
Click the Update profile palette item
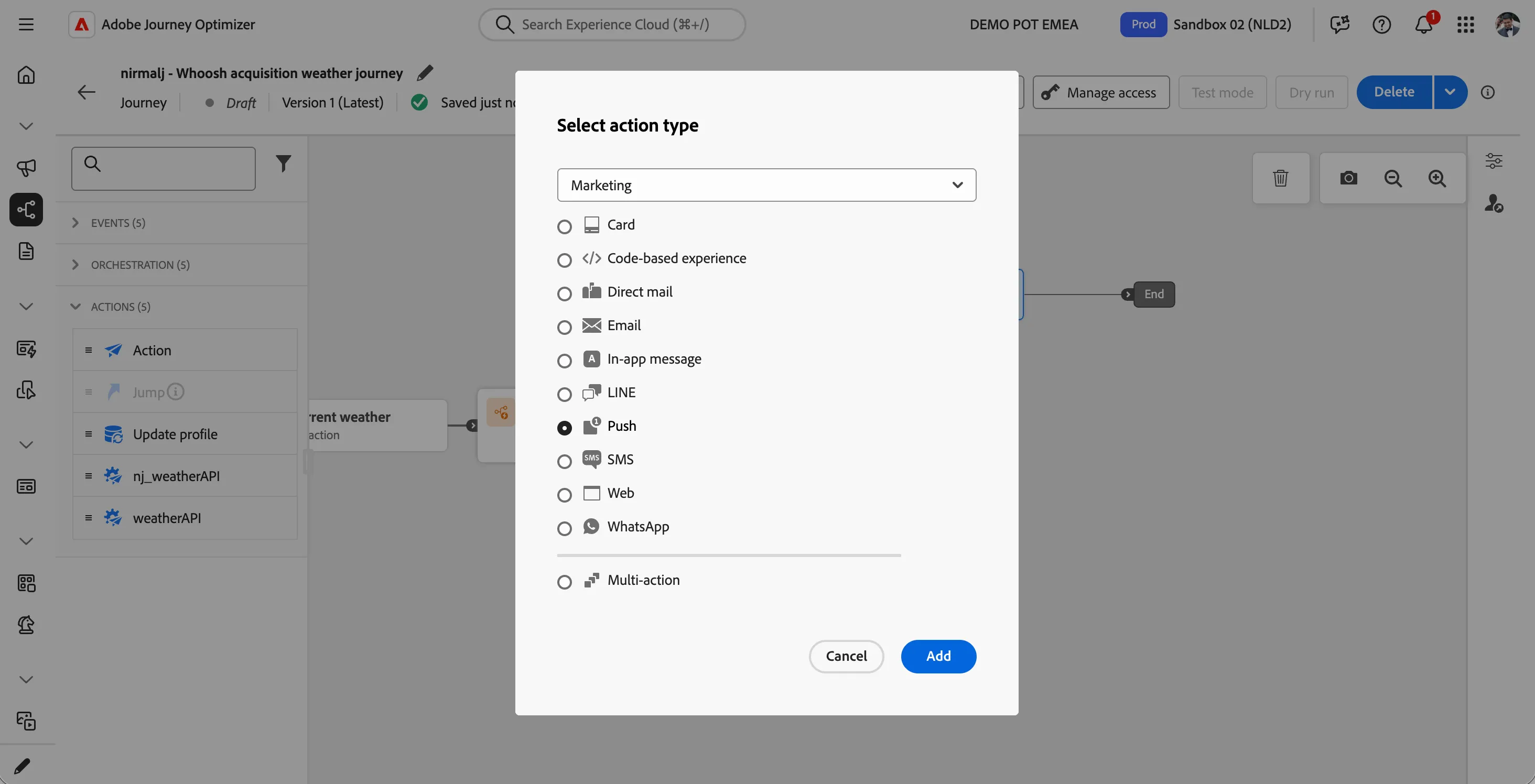[185, 434]
